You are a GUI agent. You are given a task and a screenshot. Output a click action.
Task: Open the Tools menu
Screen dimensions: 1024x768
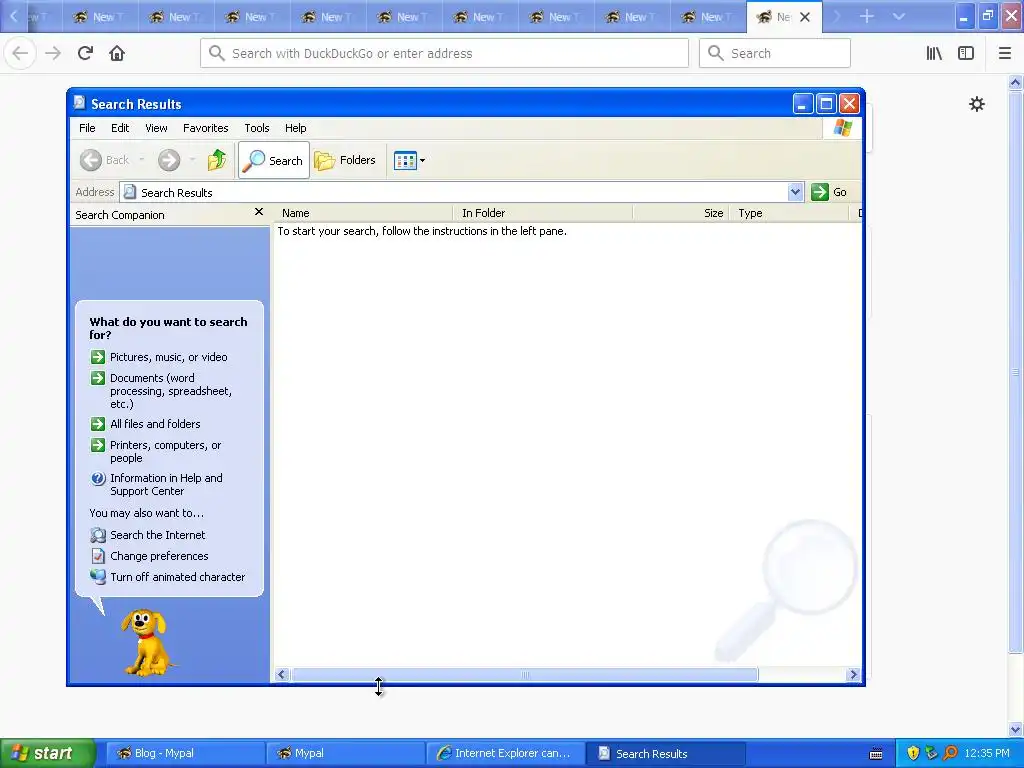pyautogui.click(x=257, y=128)
